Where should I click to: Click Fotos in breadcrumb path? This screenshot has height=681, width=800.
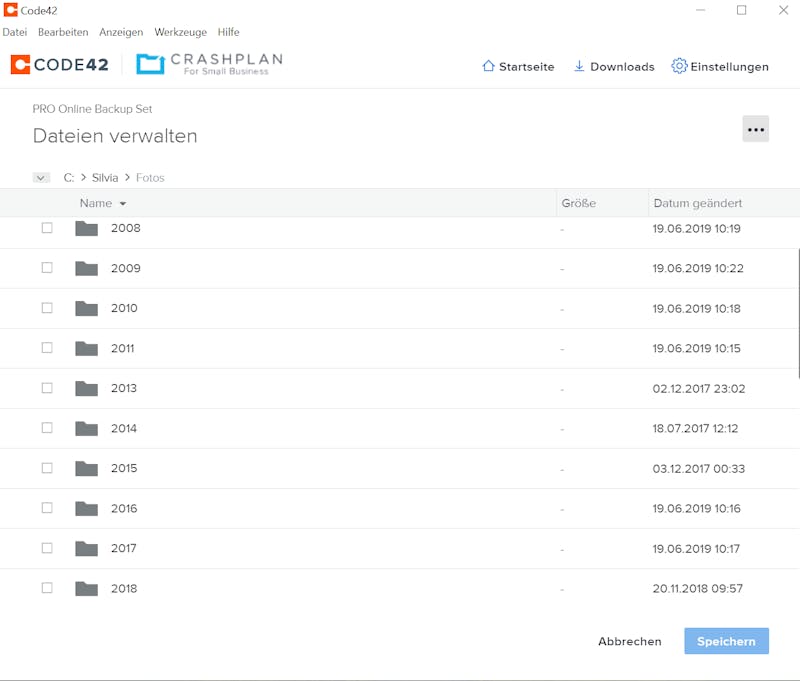pyautogui.click(x=150, y=178)
